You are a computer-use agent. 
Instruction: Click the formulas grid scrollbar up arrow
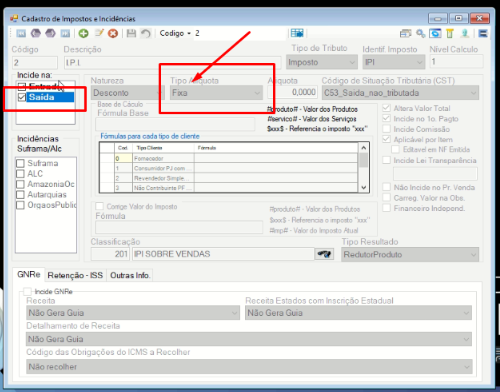[363, 148]
